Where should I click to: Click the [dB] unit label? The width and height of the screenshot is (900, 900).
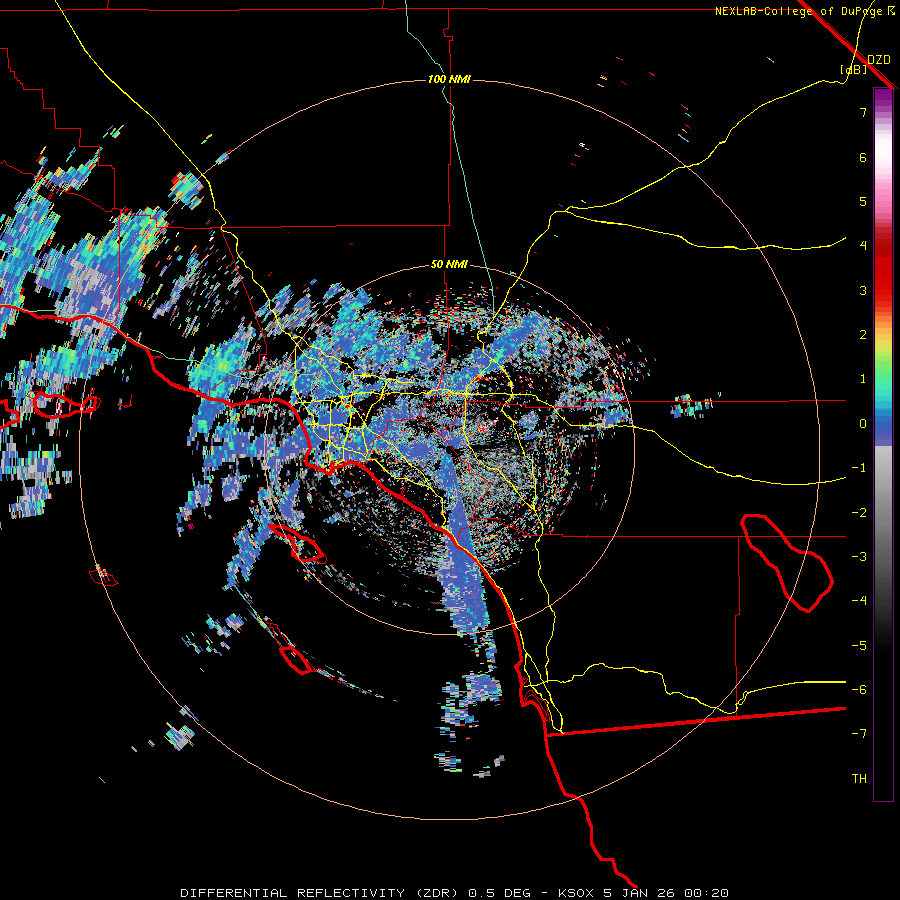click(x=854, y=70)
